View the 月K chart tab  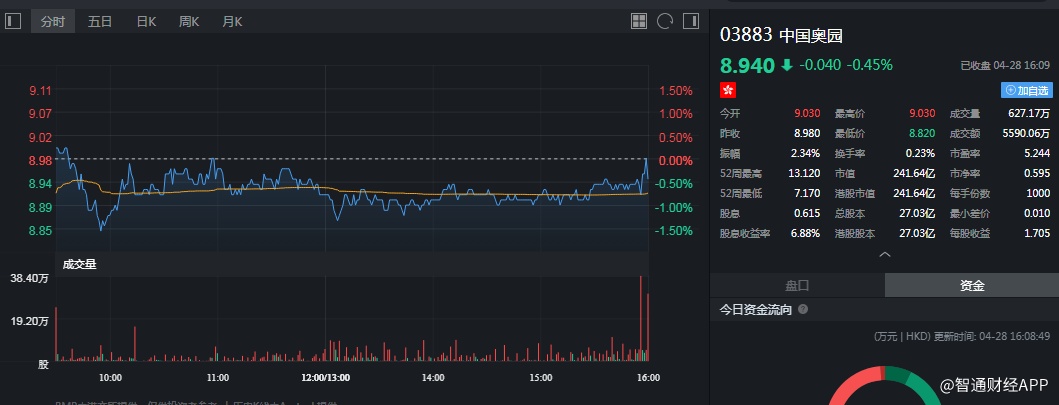coord(232,21)
